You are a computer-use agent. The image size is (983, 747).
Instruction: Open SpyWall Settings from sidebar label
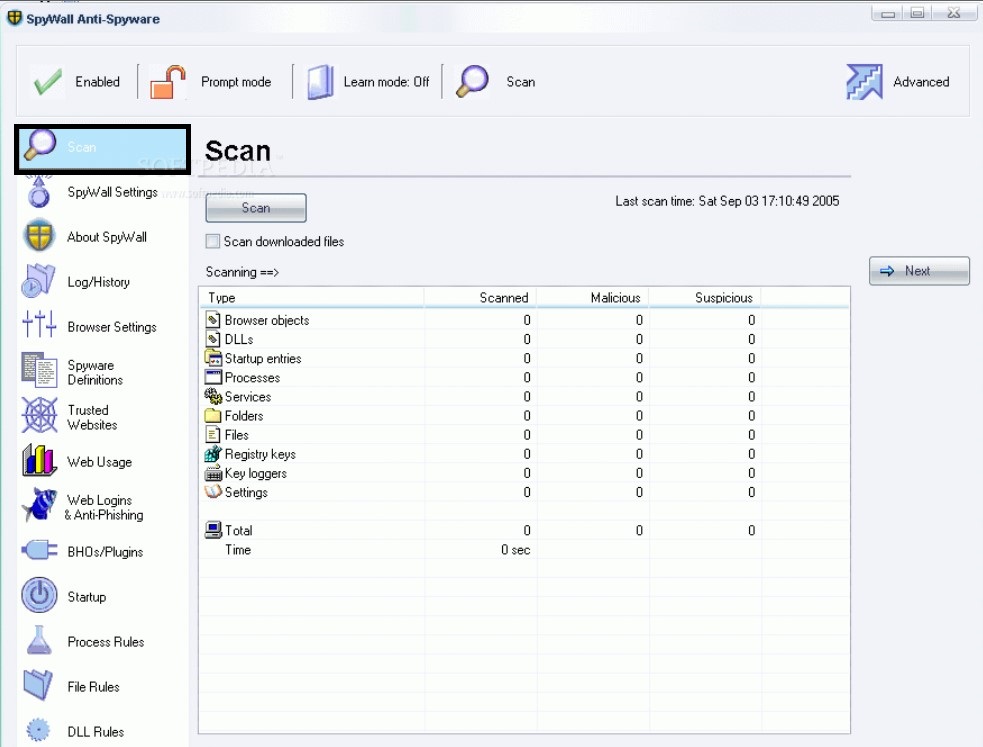[112, 192]
